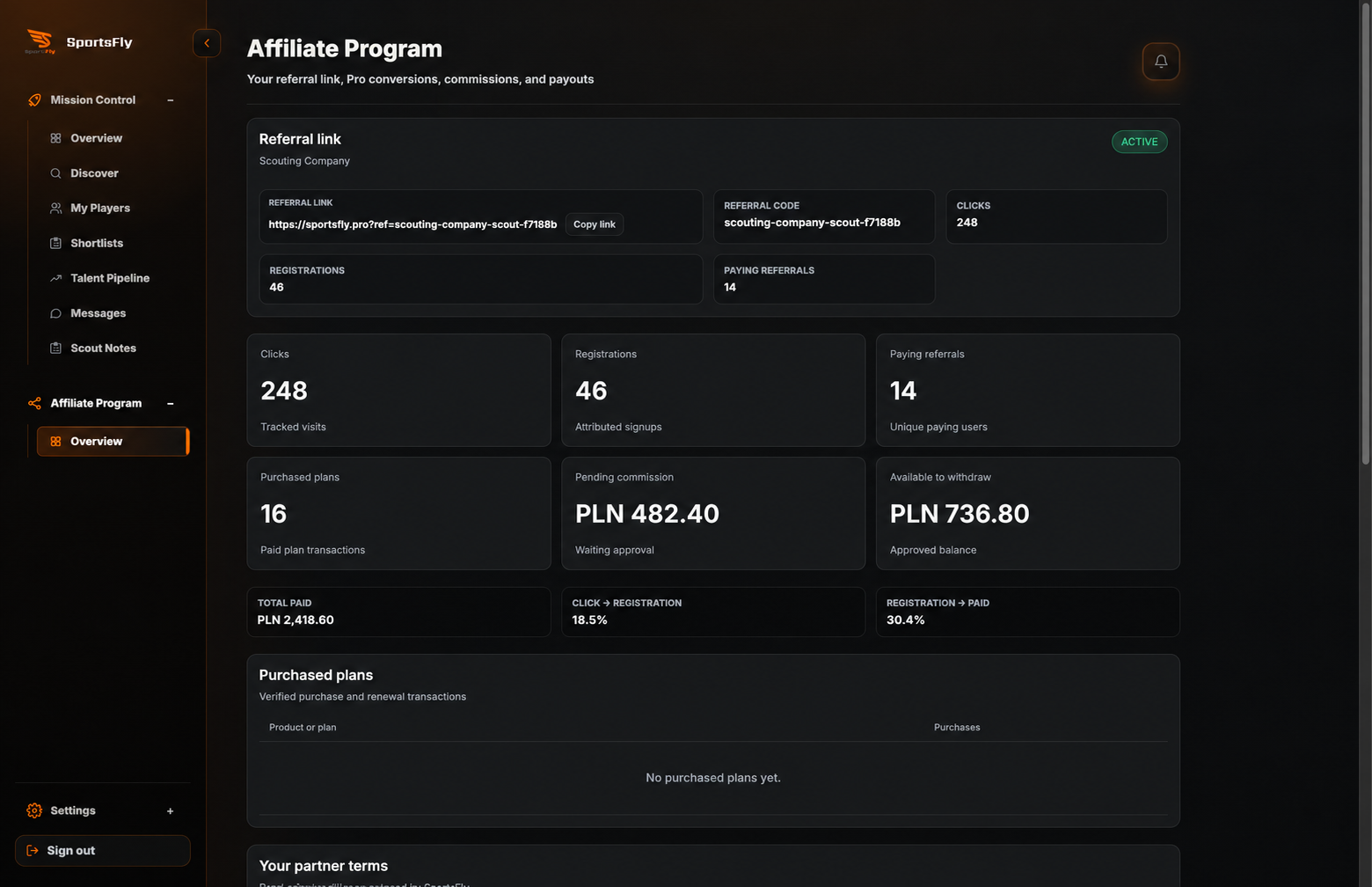Click the Talent Pipeline trend icon

(55, 278)
